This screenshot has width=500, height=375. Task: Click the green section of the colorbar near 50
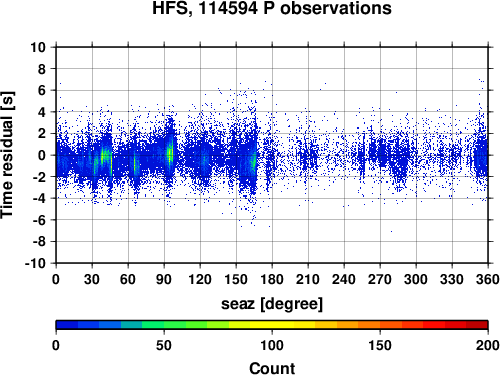(x=164, y=325)
